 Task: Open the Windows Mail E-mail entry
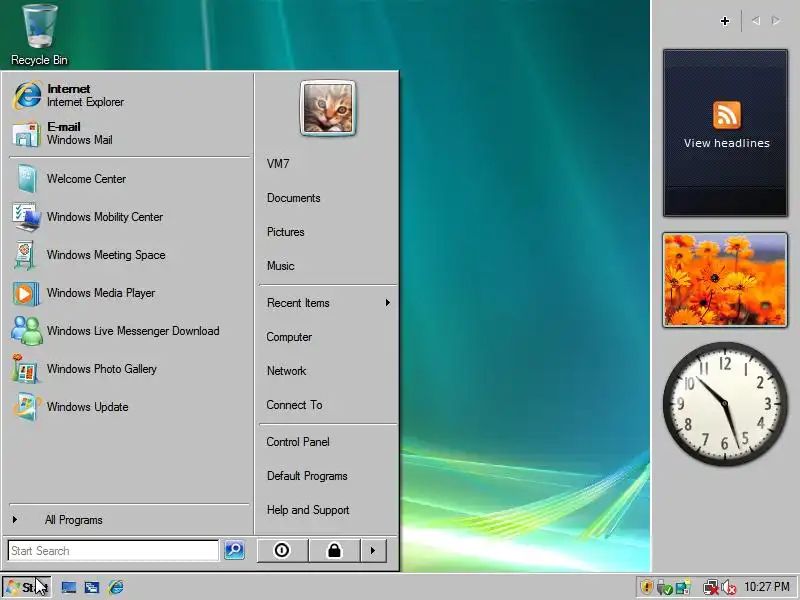[x=130, y=133]
